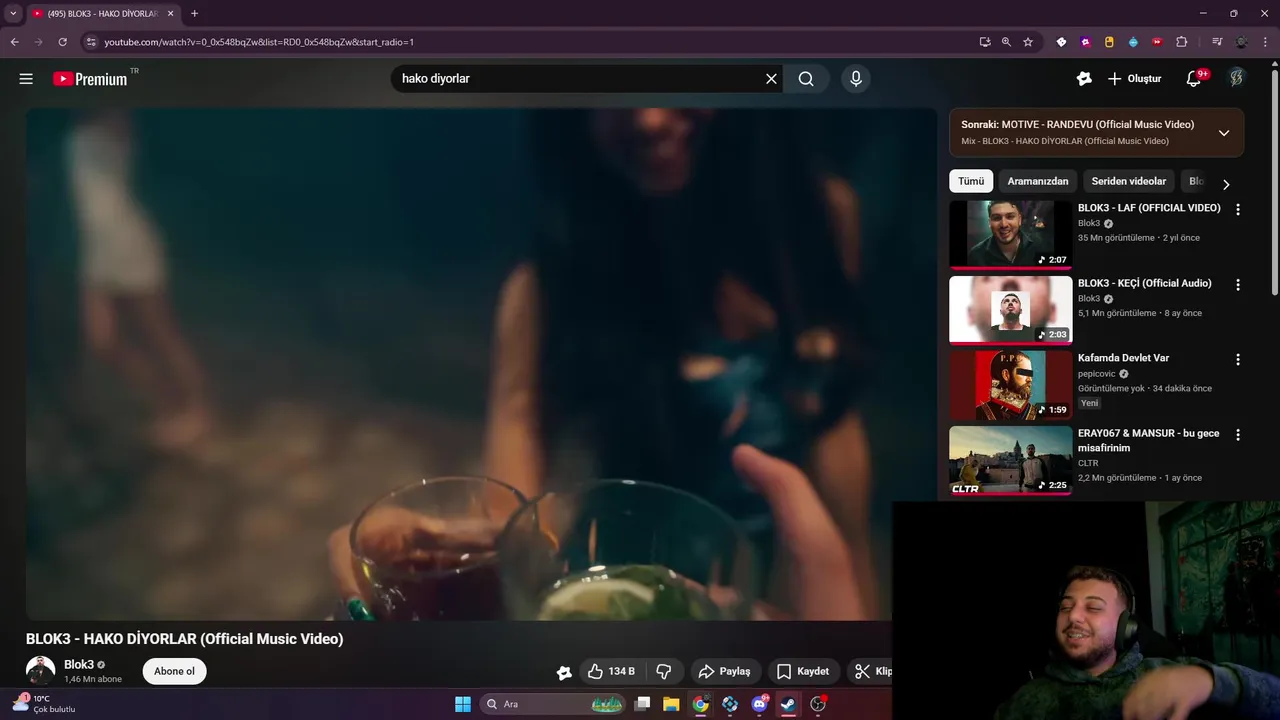Viewport: 1280px width, 720px height.
Task: Collapse the Mix playlist panel chevron
Action: coord(1224,133)
